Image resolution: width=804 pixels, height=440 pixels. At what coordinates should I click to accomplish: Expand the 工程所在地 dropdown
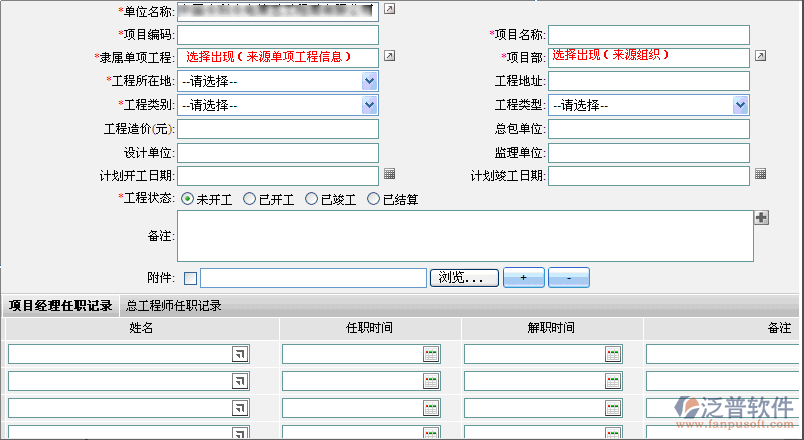(369, 81)
